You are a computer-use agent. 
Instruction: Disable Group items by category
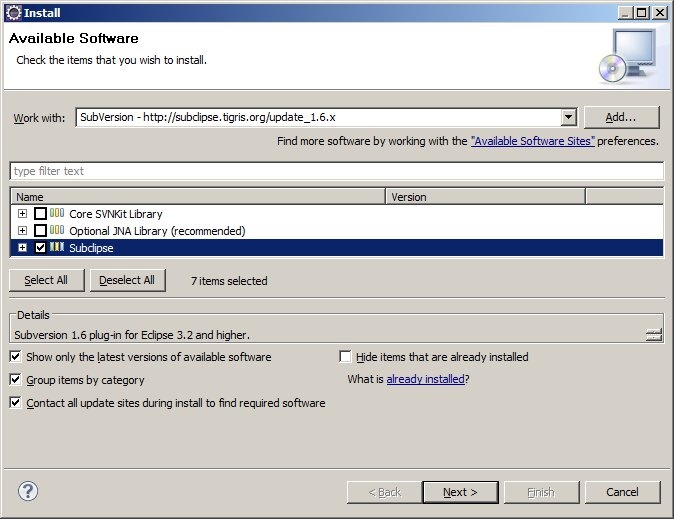click(x=16, y=380)
